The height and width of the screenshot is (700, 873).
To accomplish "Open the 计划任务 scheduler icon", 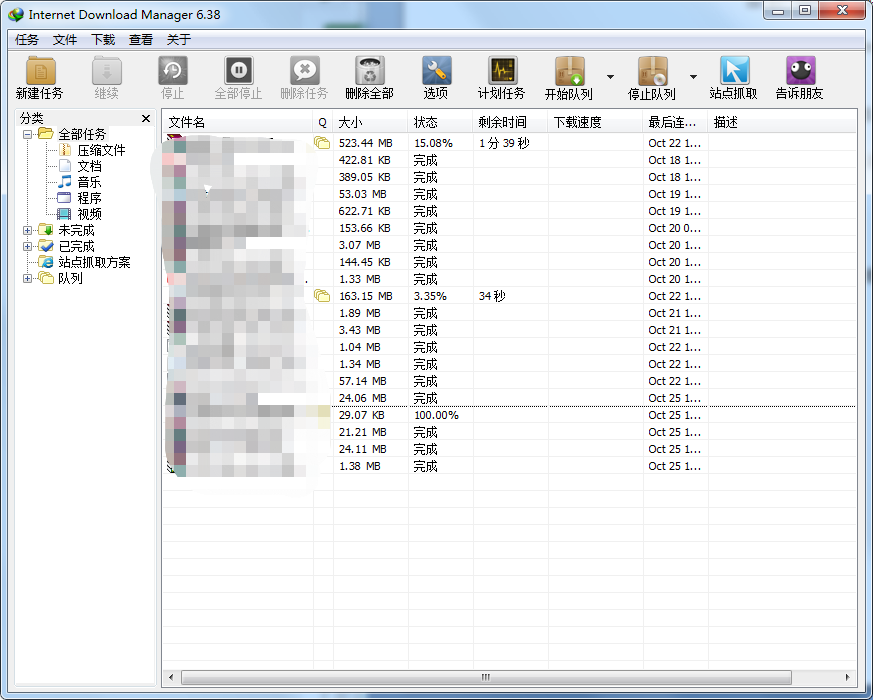I will (x=502, y=71).
